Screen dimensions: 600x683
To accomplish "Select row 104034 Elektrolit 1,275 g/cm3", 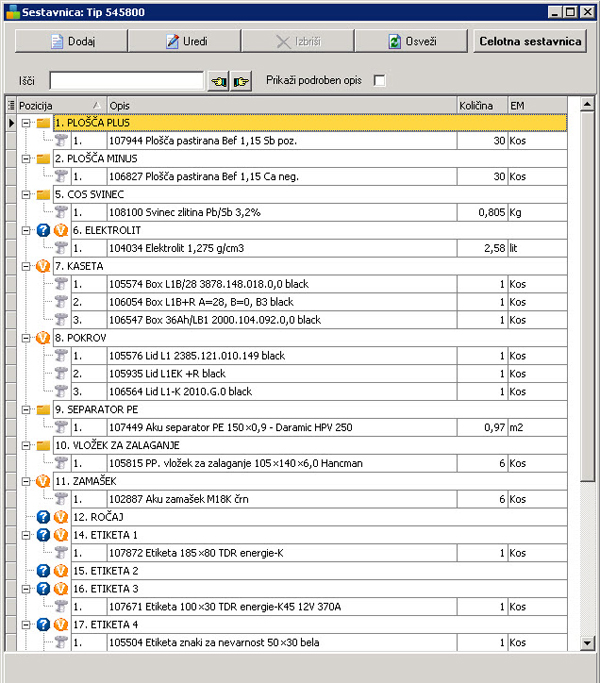I will (319, 248).
